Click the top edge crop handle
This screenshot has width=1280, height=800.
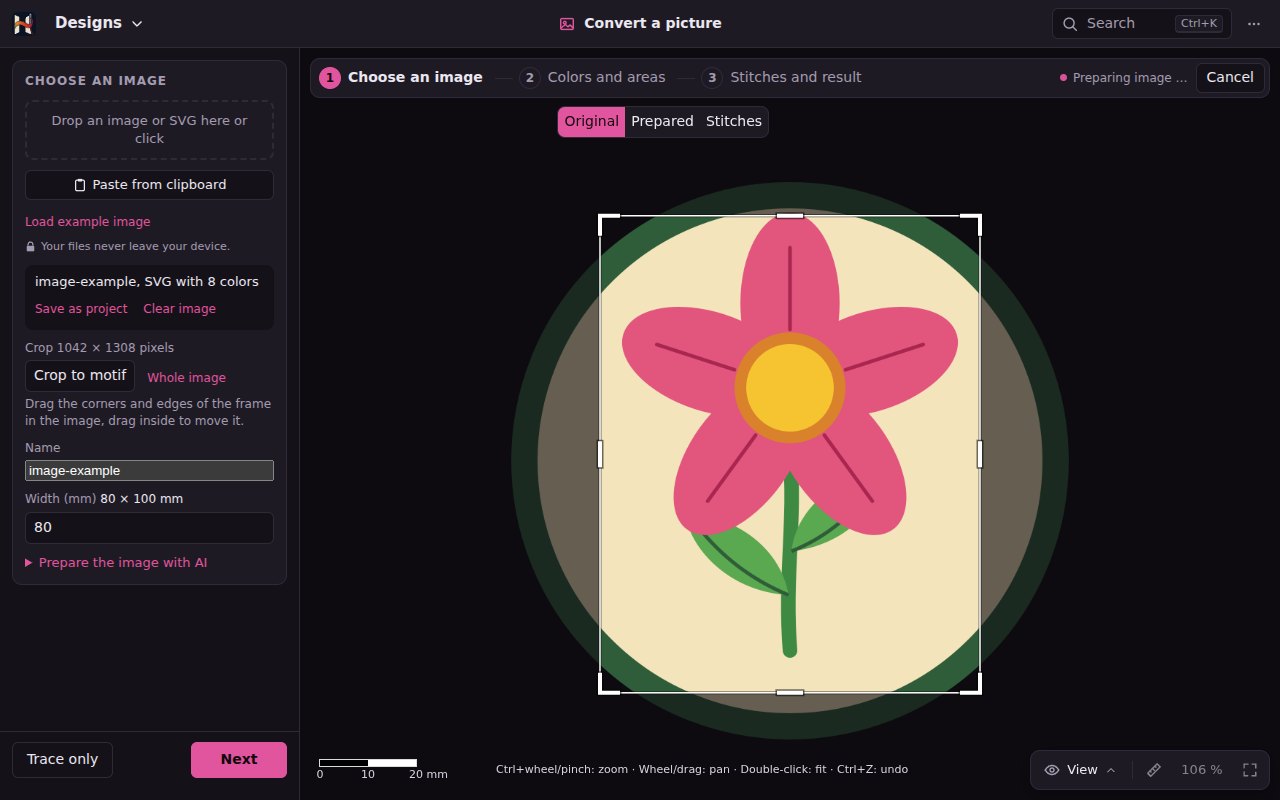(790, 215)
